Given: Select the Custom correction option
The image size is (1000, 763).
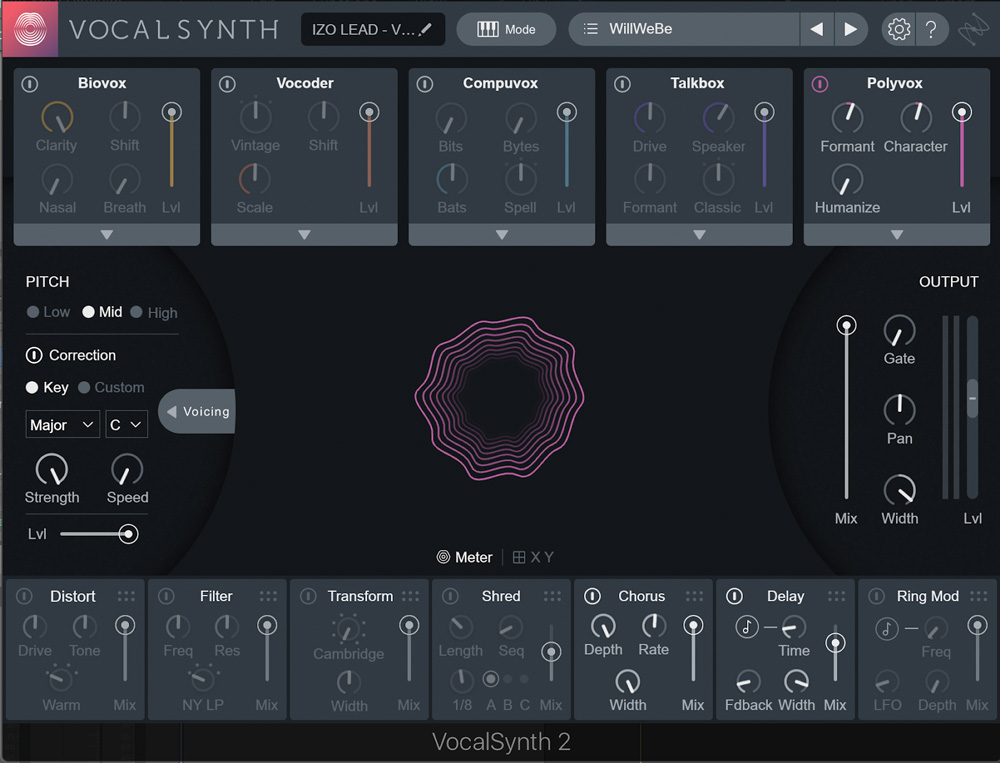Looking at the screenshot, I should point(111,387).
